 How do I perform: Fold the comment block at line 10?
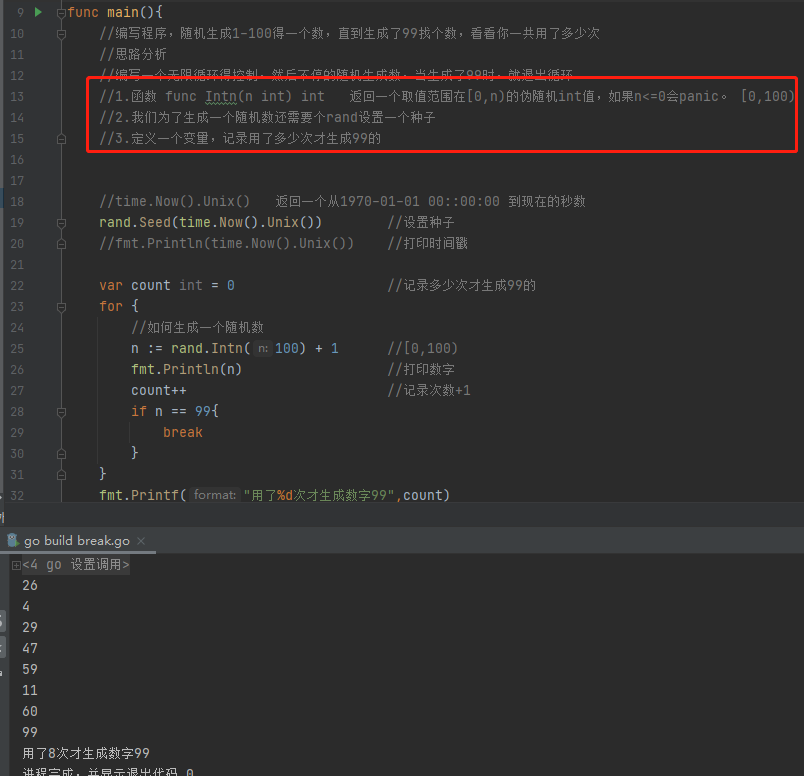pyautogui.click(x=61, y=34)
